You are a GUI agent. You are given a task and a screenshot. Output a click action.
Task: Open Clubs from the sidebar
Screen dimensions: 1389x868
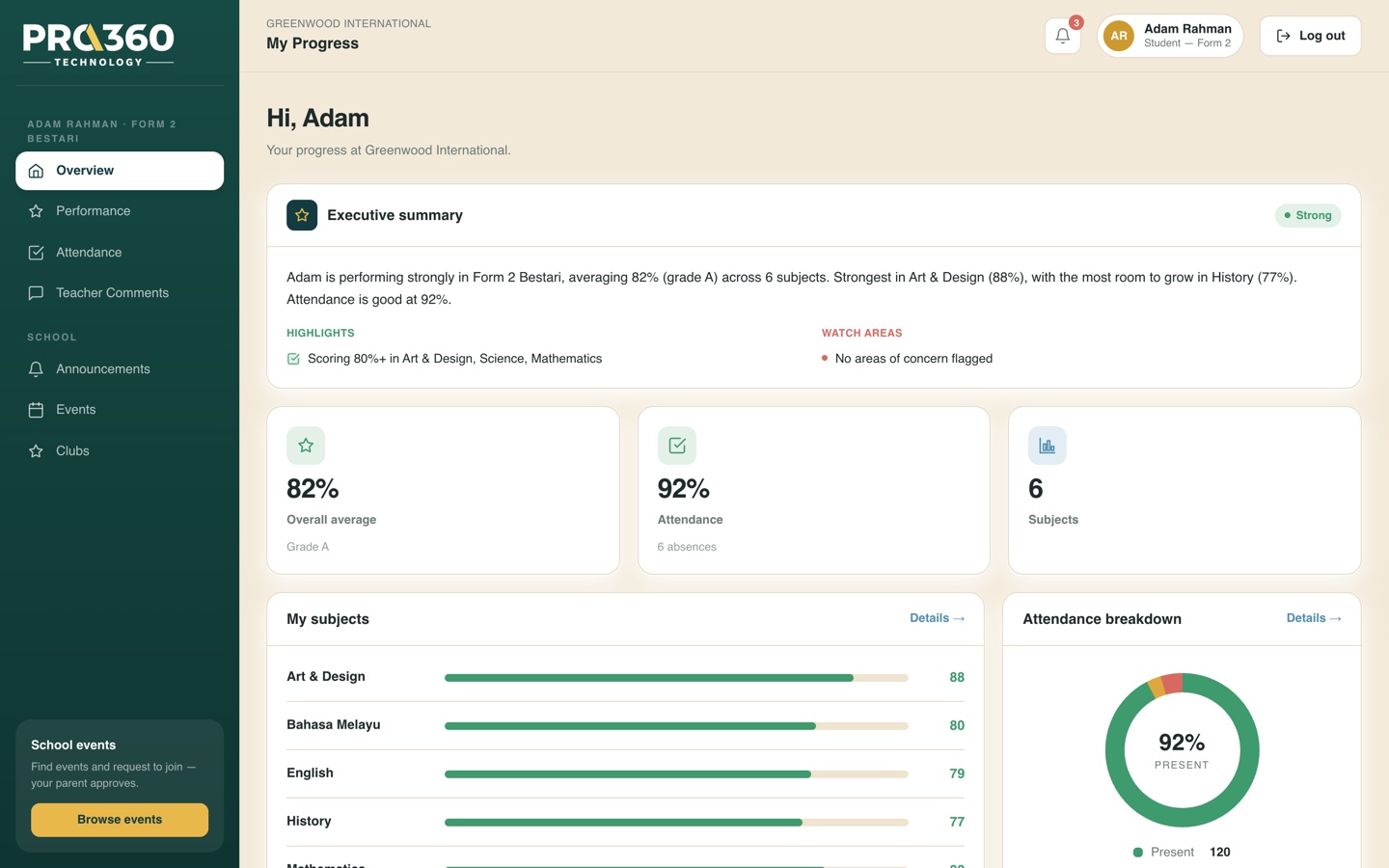click(120, 451)
